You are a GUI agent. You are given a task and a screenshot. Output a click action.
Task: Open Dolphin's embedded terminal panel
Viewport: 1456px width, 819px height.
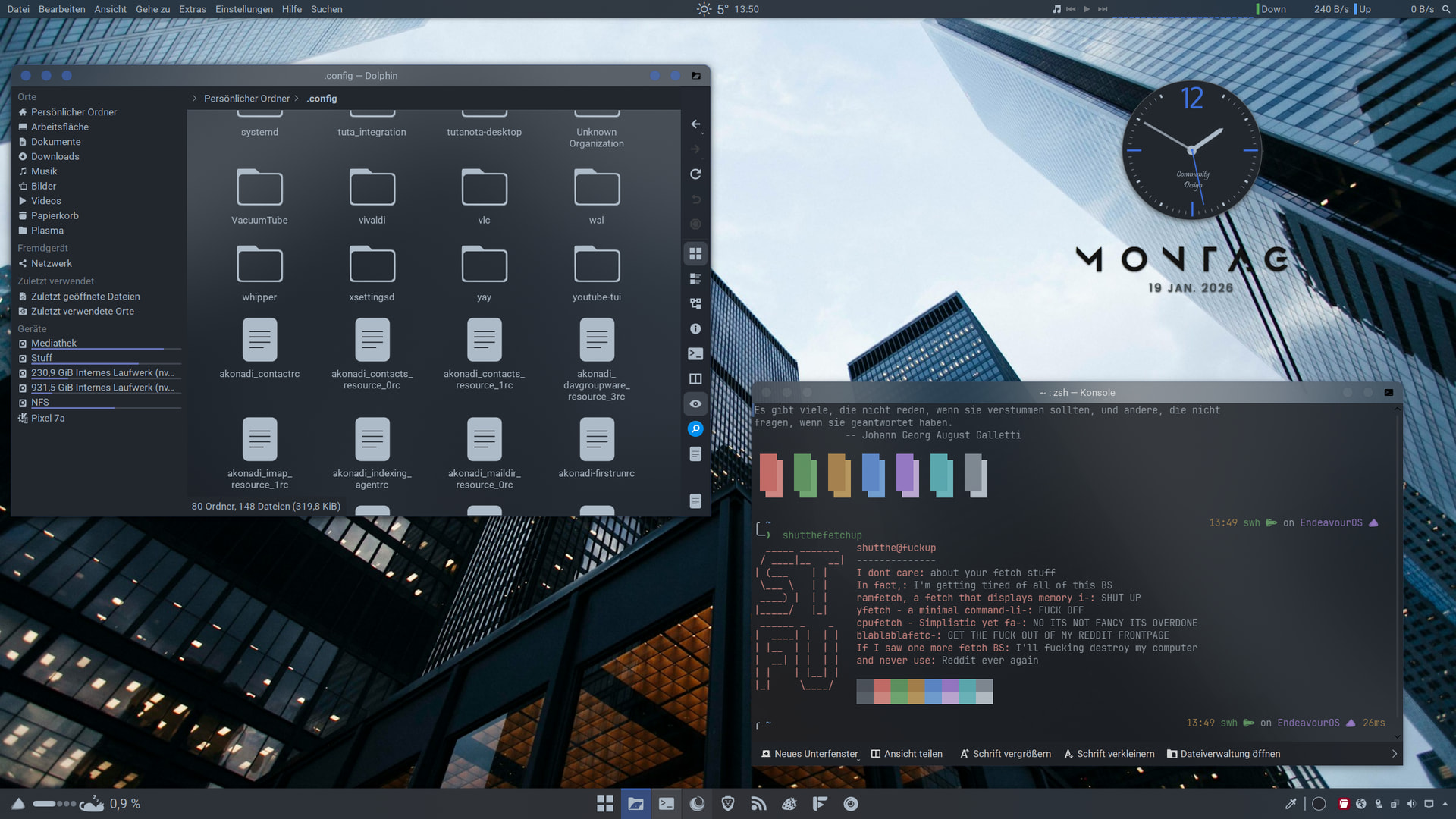(x=695, y=354)
